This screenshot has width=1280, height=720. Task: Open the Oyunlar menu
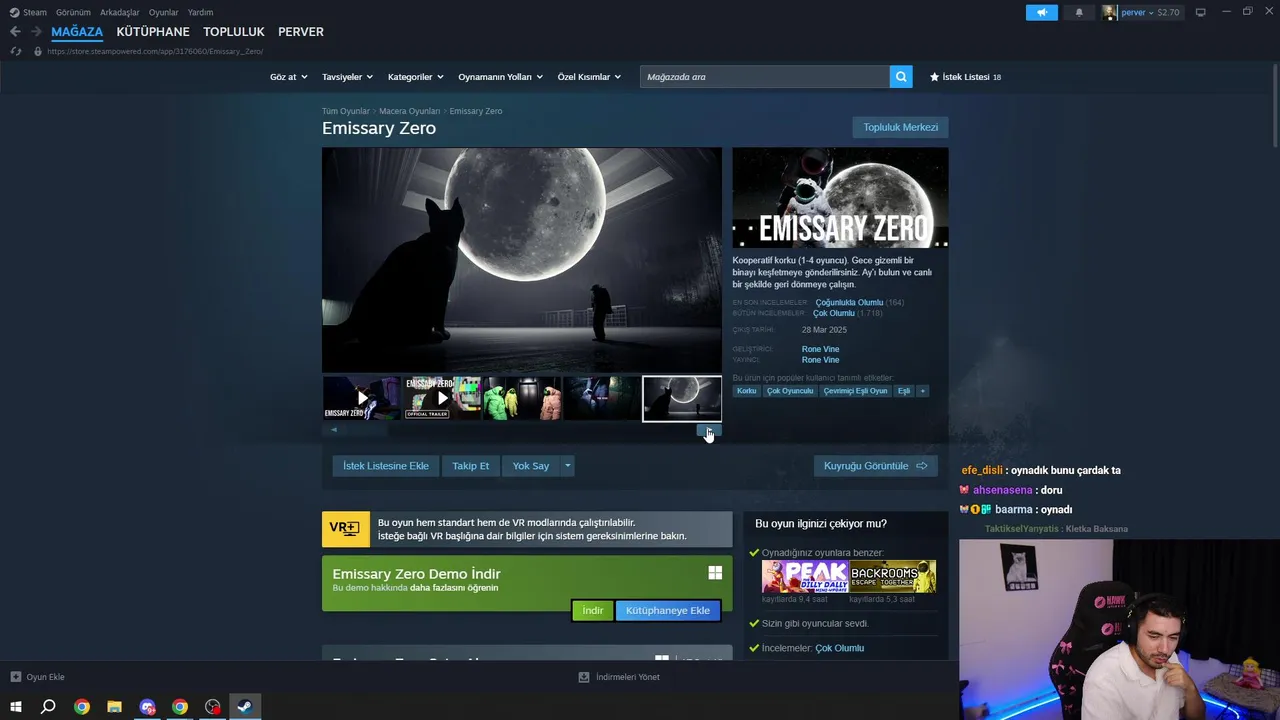[163, 12]
